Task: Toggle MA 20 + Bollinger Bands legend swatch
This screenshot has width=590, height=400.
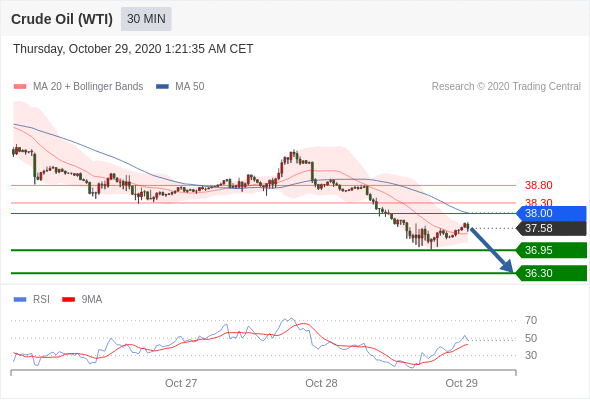Action: (x=20, y=87)
